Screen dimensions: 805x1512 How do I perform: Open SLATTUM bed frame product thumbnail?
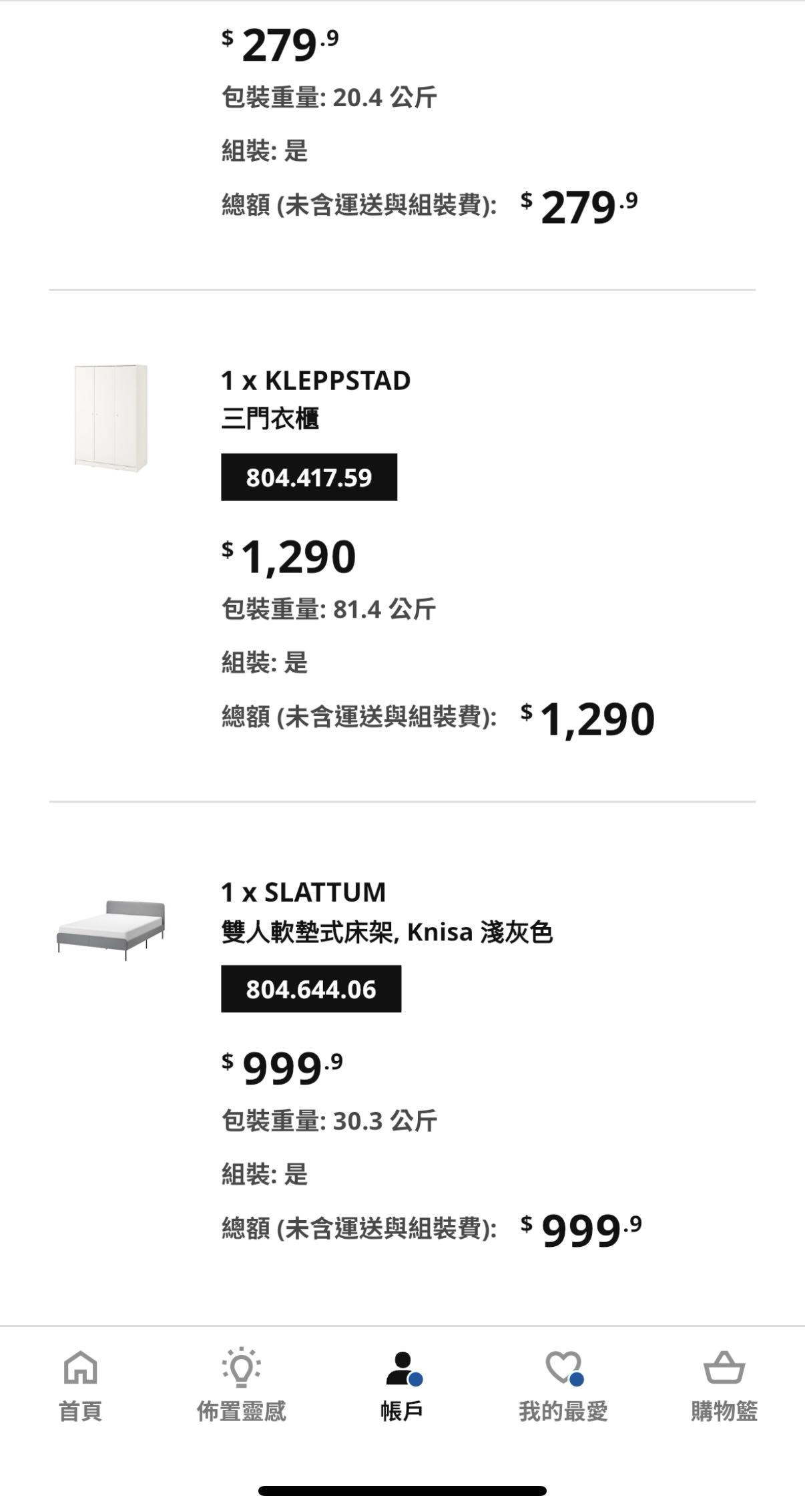(111, 930)
